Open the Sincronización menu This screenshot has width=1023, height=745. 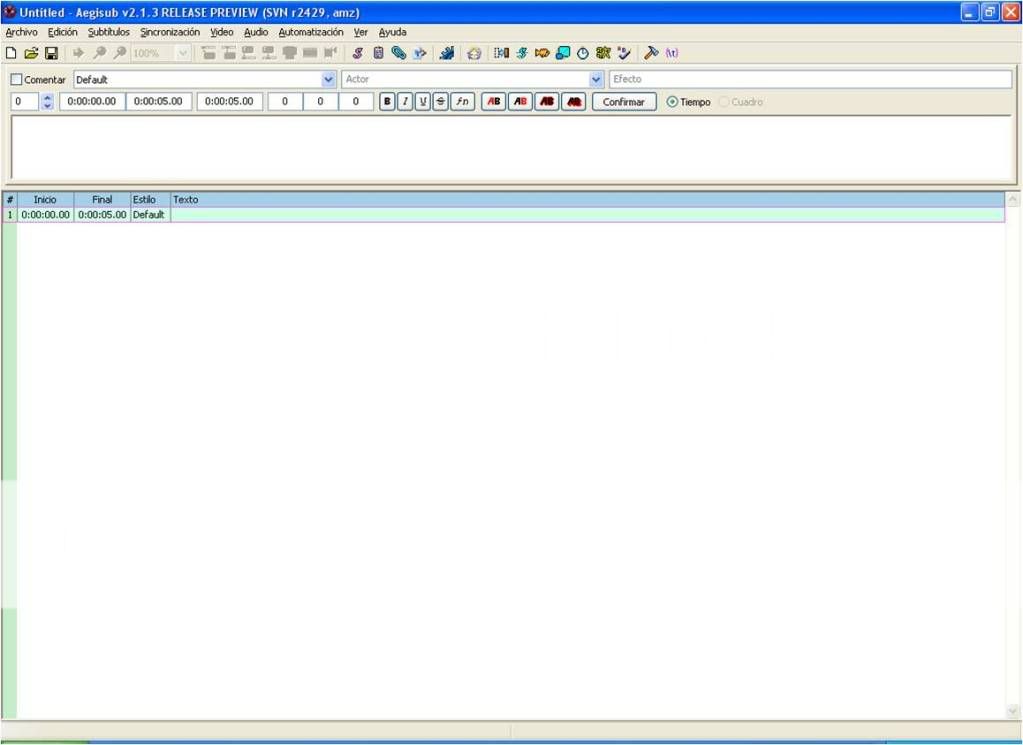[x=170, y=32]
